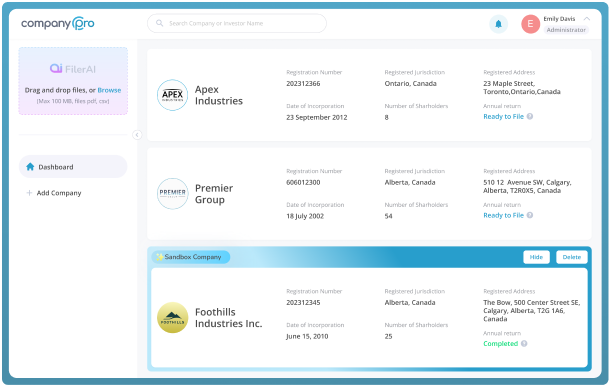611x387 pixels.
Task: Click The Bow, 500 Center Street address
Action: pos(532,311)
